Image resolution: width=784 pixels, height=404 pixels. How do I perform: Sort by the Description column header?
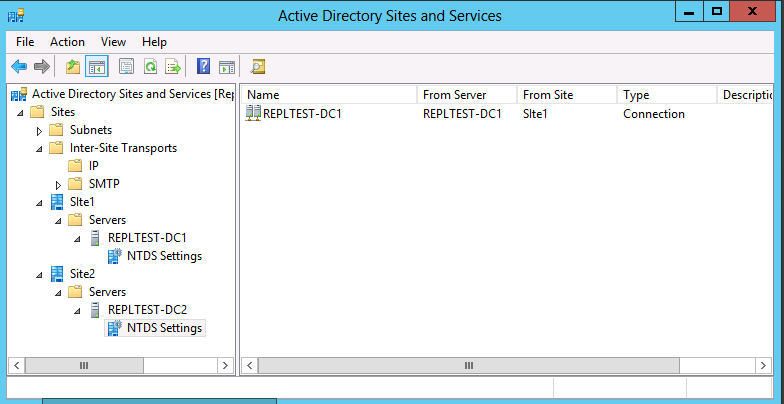click(746, 94)
